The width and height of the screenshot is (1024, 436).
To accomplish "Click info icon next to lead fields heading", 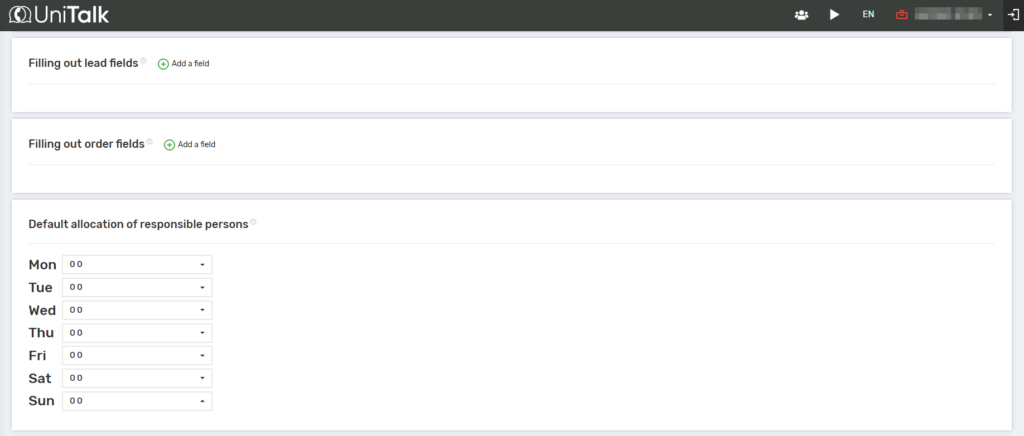I will point(143,61).
